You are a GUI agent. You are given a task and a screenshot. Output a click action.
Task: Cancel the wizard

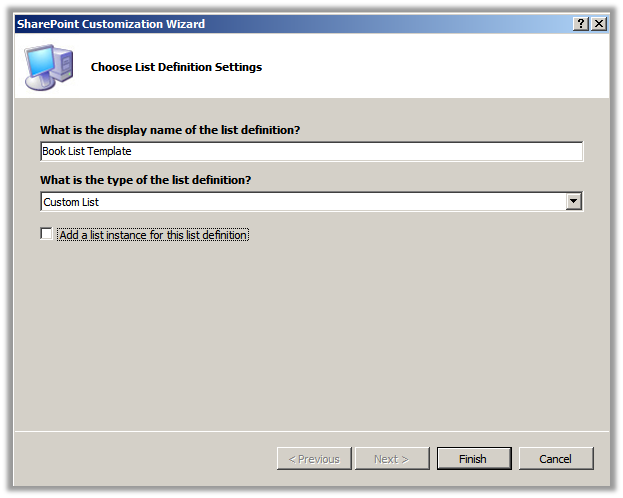pyautogui.click(x=556, y=459)
